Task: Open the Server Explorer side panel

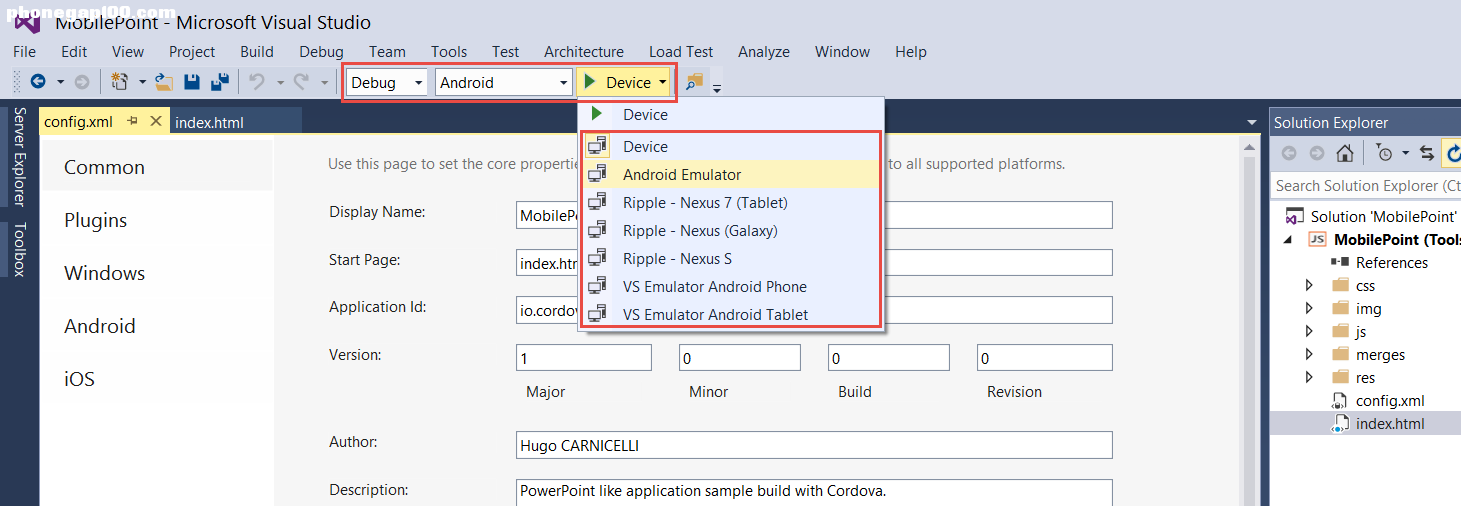Action: pos(19,156)
